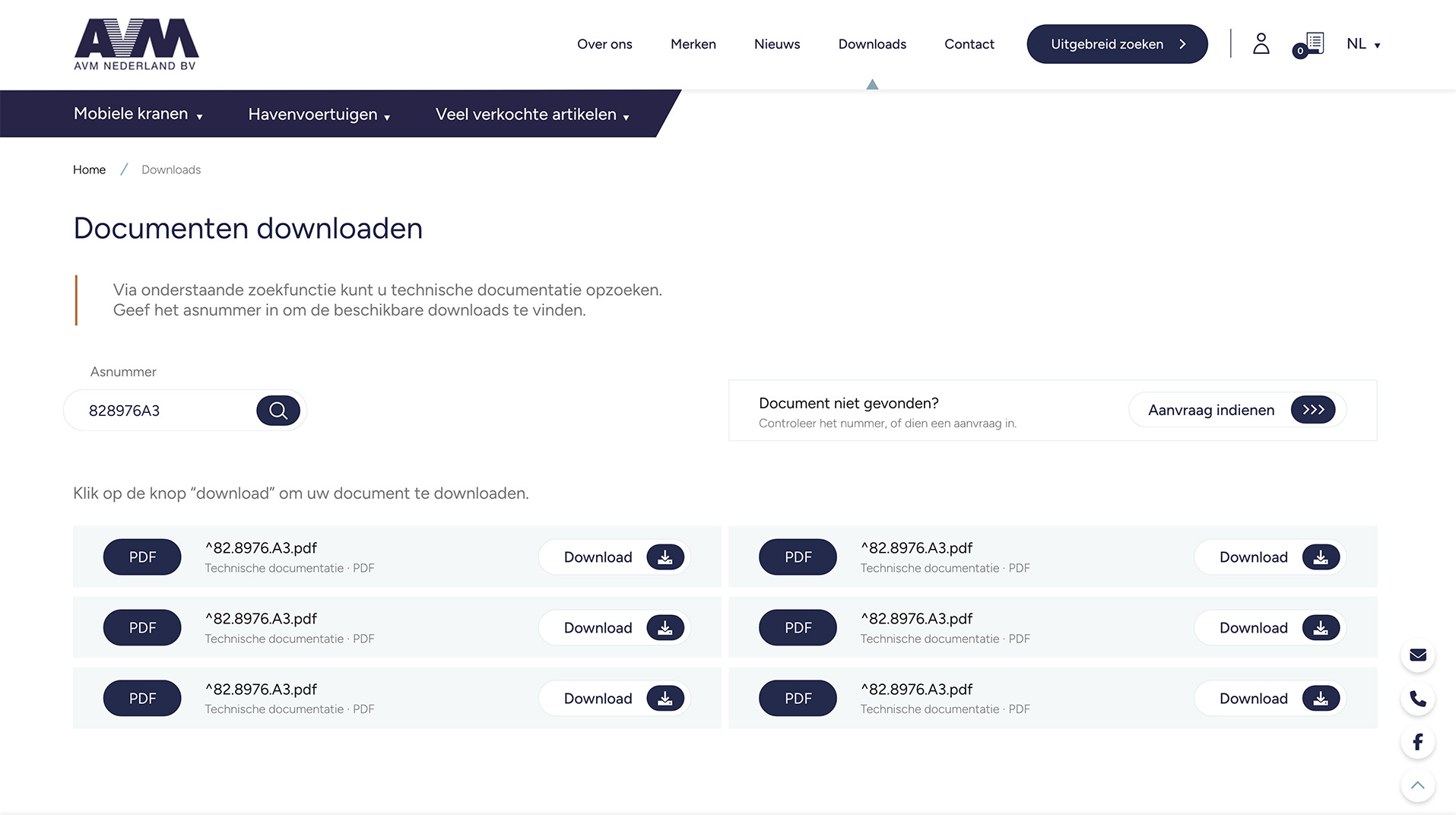Image resolution: width=1456 pixels, height=815 pixels.
Task: Expand the Havenvoertuigen dropdown
Action: click(x=319, y=114)
